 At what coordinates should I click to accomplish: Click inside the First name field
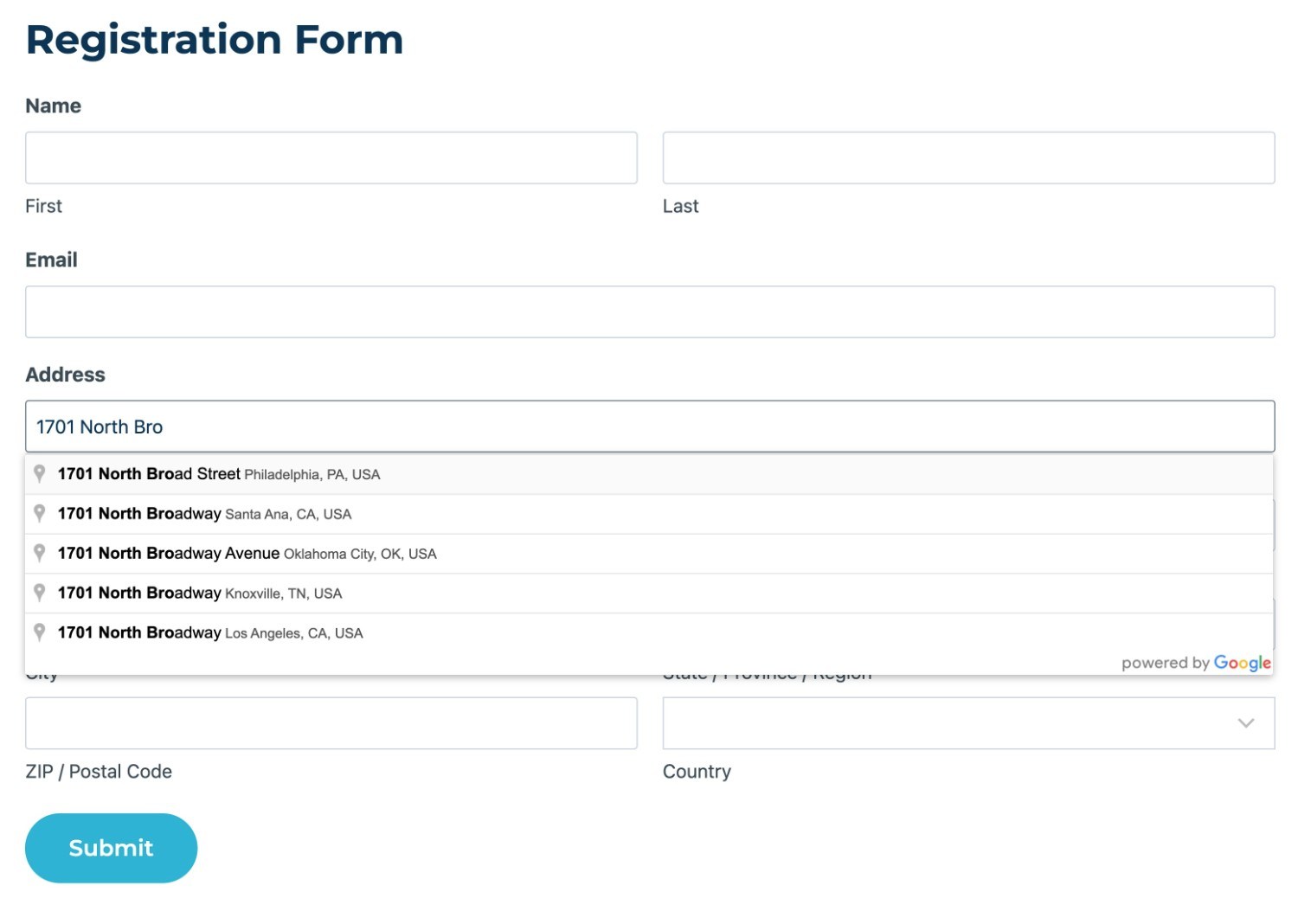(x=331, y=157)
